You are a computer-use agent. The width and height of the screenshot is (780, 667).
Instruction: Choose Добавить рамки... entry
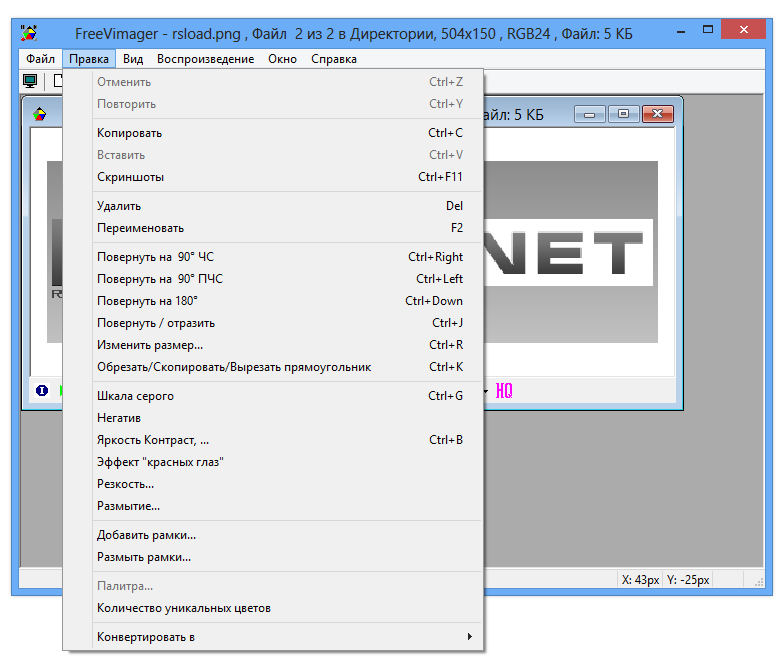coord(273,535)
